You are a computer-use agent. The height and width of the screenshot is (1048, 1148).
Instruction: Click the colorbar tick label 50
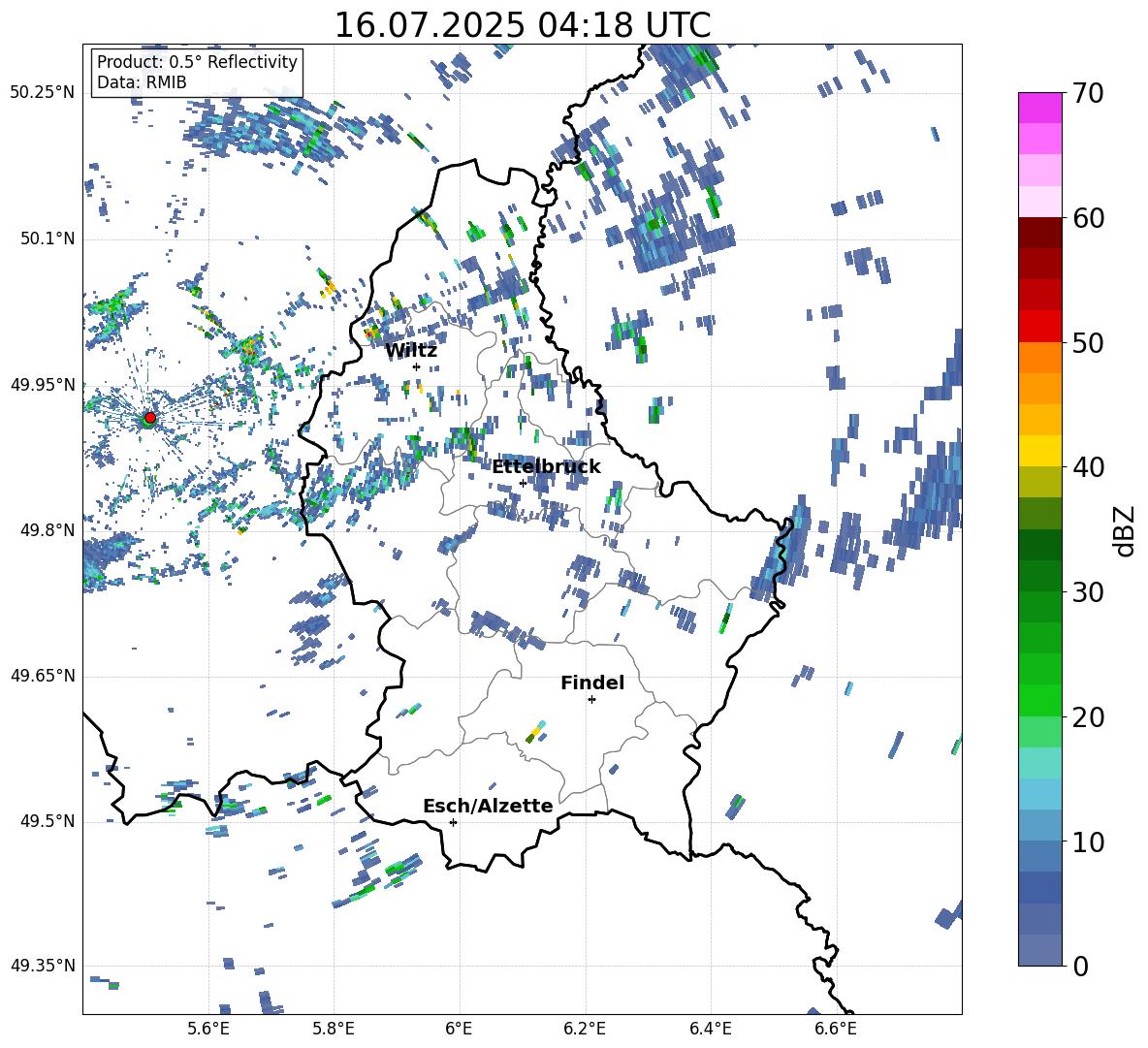coord(1088,343)
